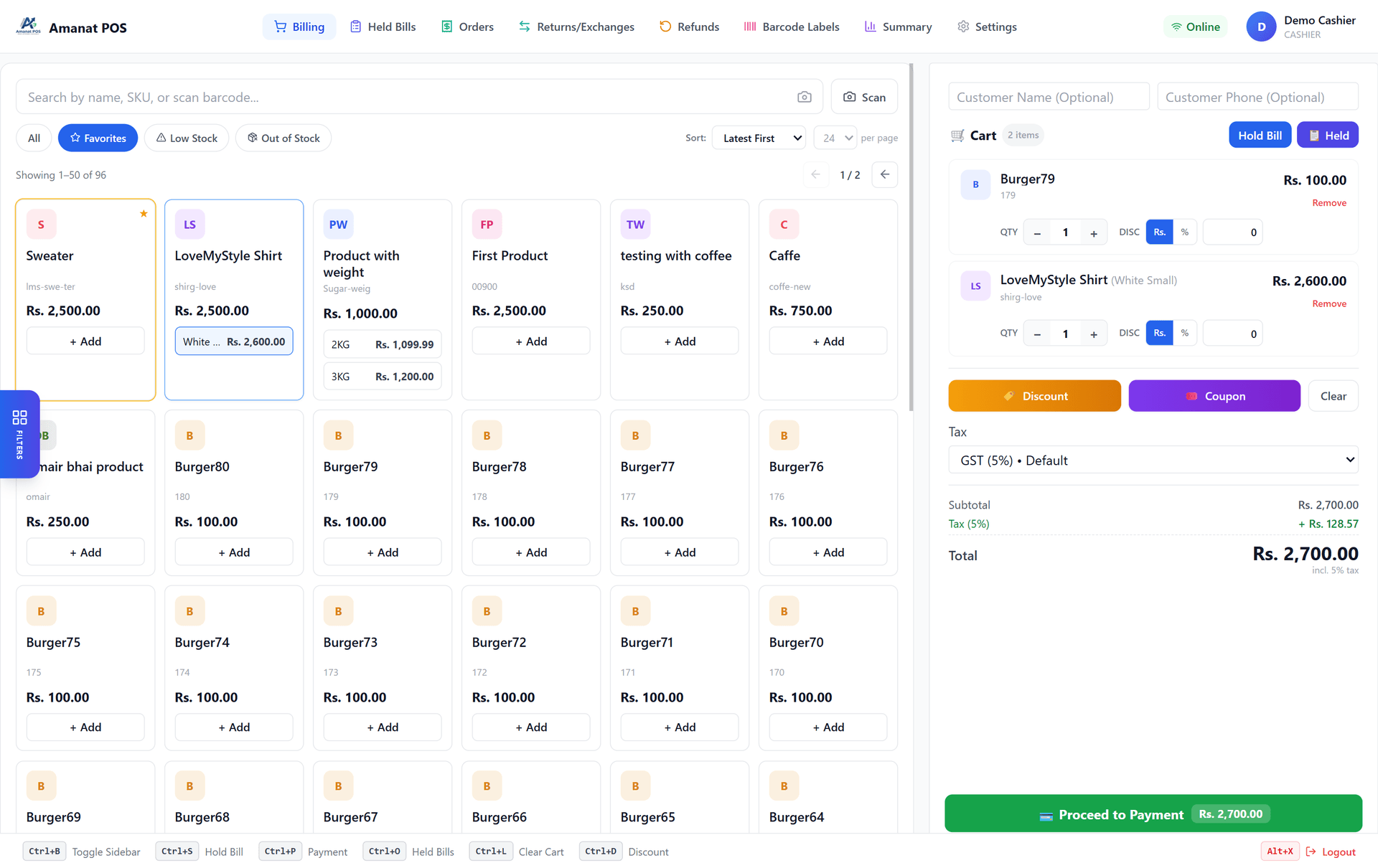Decrease LoveMyStyle Shirt quantity with minus
1378x868 pixels.
click(x=1037, y=334)
